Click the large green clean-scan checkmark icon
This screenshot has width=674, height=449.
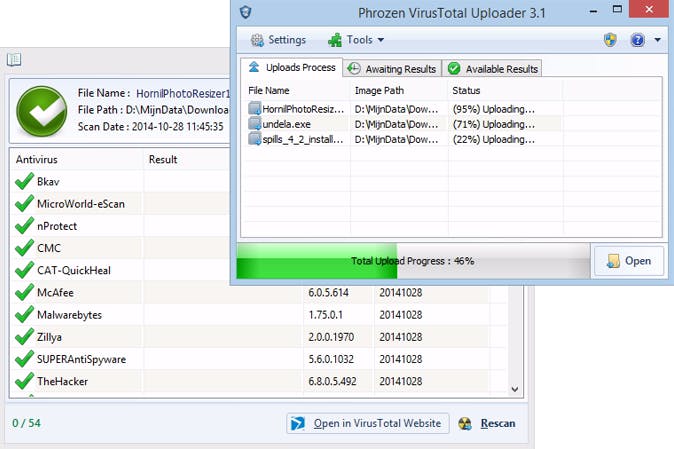[x=42, y=111]
